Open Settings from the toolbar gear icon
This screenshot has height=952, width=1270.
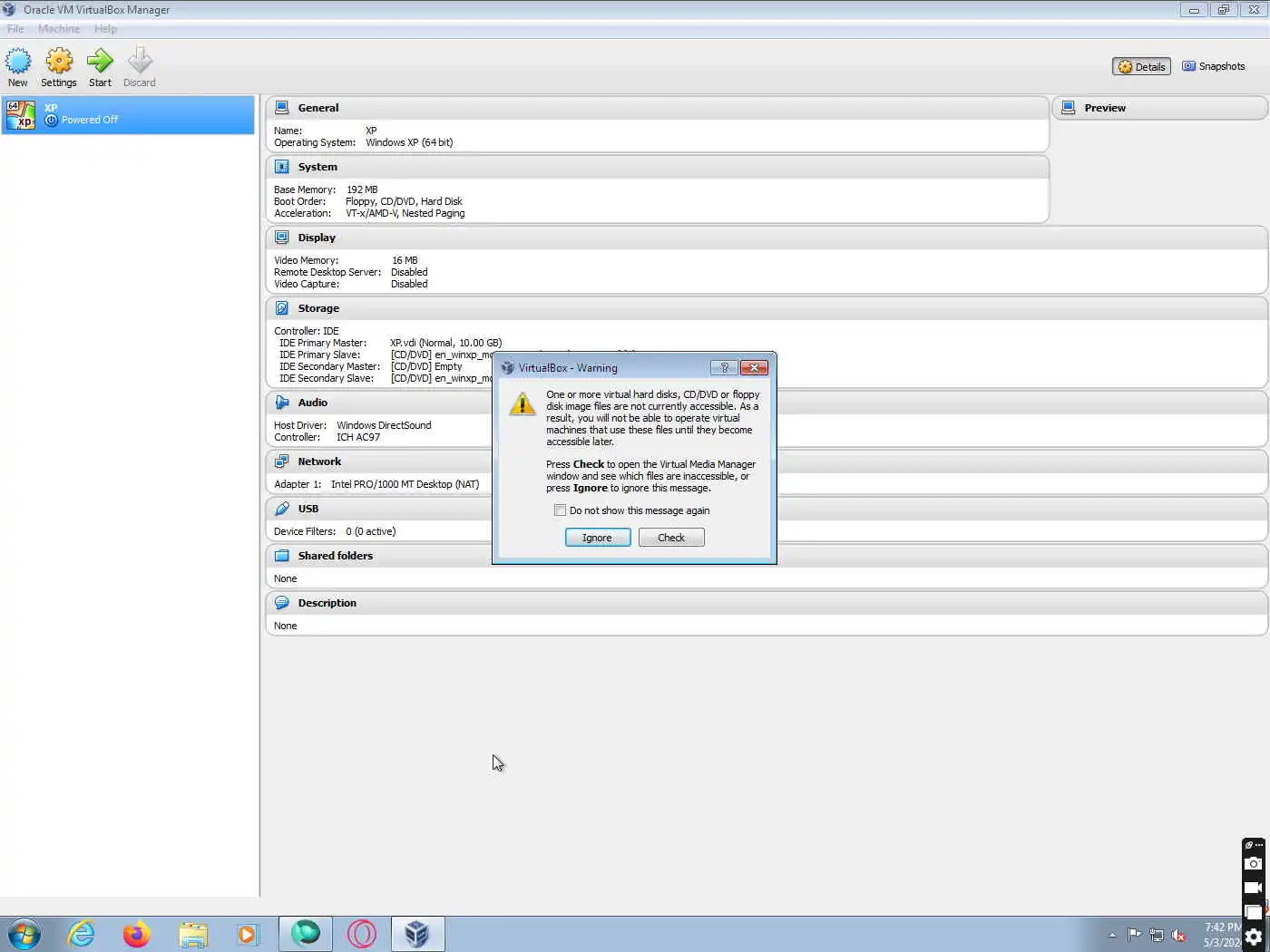coord(59,62)
